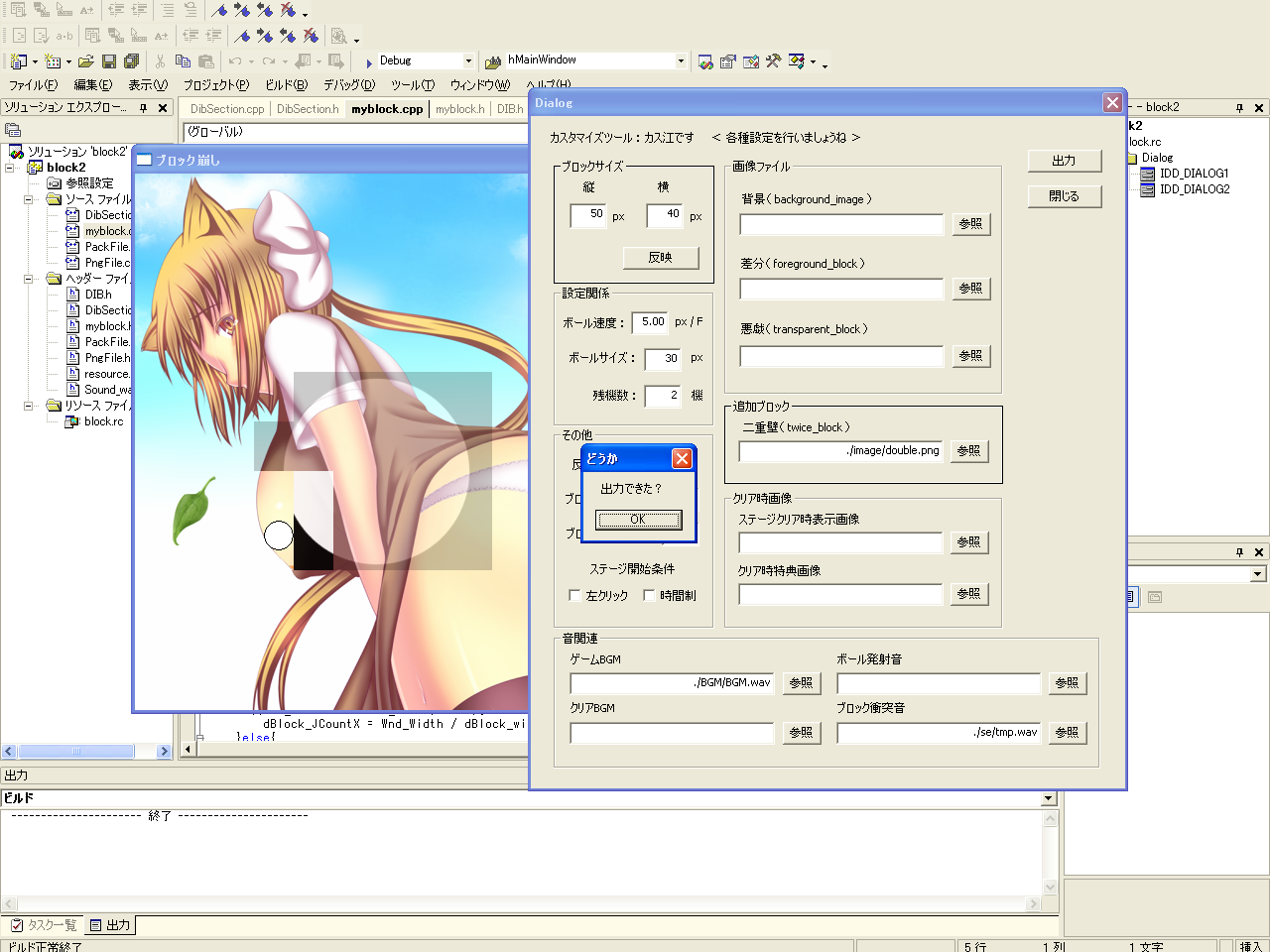This screenshot has width=1270, height=952.
Task: Toggle the 時間制 checkbox
Action: (x=649, y=596)
